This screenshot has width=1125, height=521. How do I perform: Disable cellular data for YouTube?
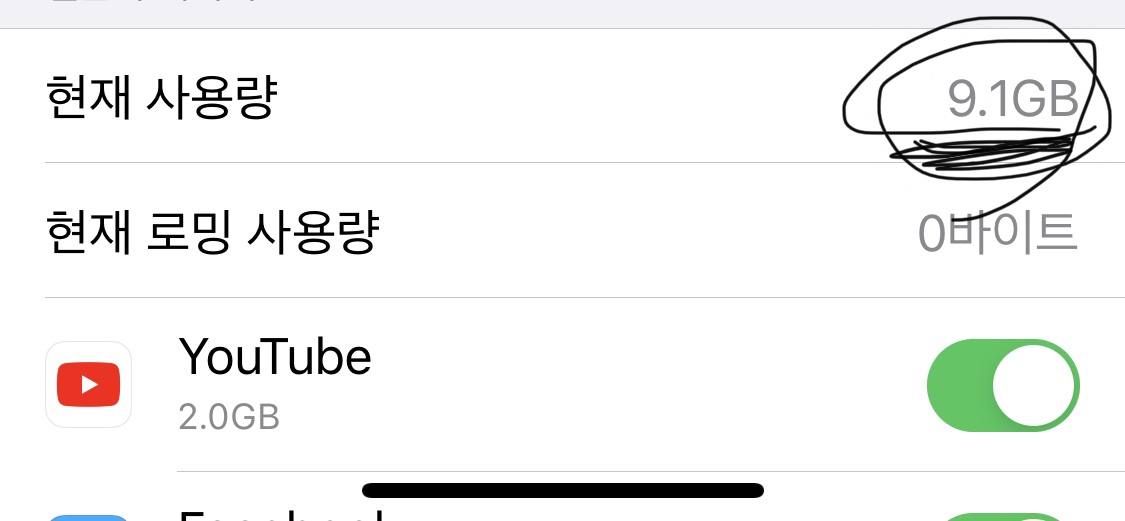click(x=1003, y=385)
